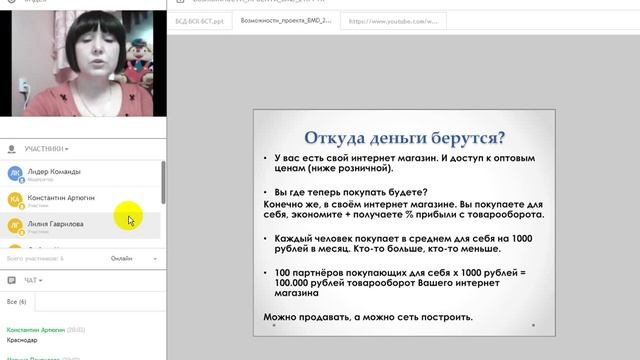Switch to Возможности_проекта_BMD_2 tab
640x360 pixels.
click(286, 21)
